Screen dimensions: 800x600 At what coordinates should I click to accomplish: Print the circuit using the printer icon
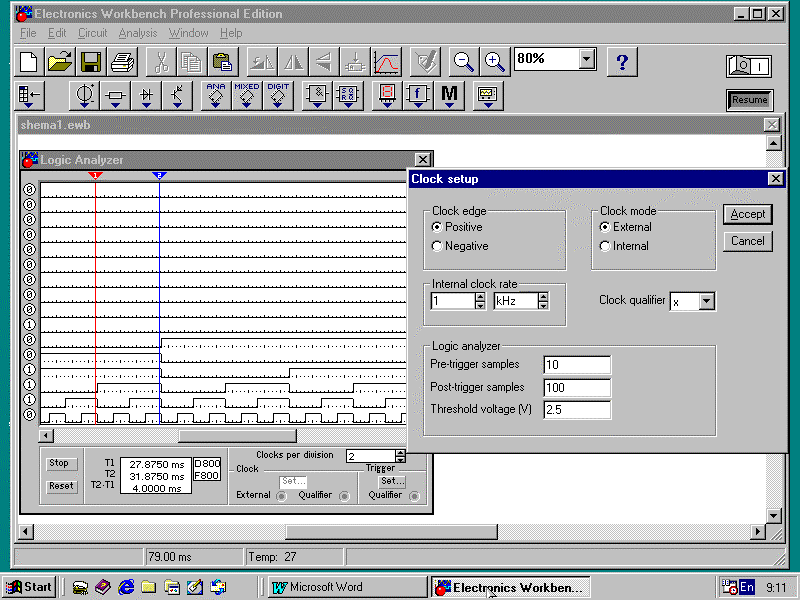coord(122,62)
